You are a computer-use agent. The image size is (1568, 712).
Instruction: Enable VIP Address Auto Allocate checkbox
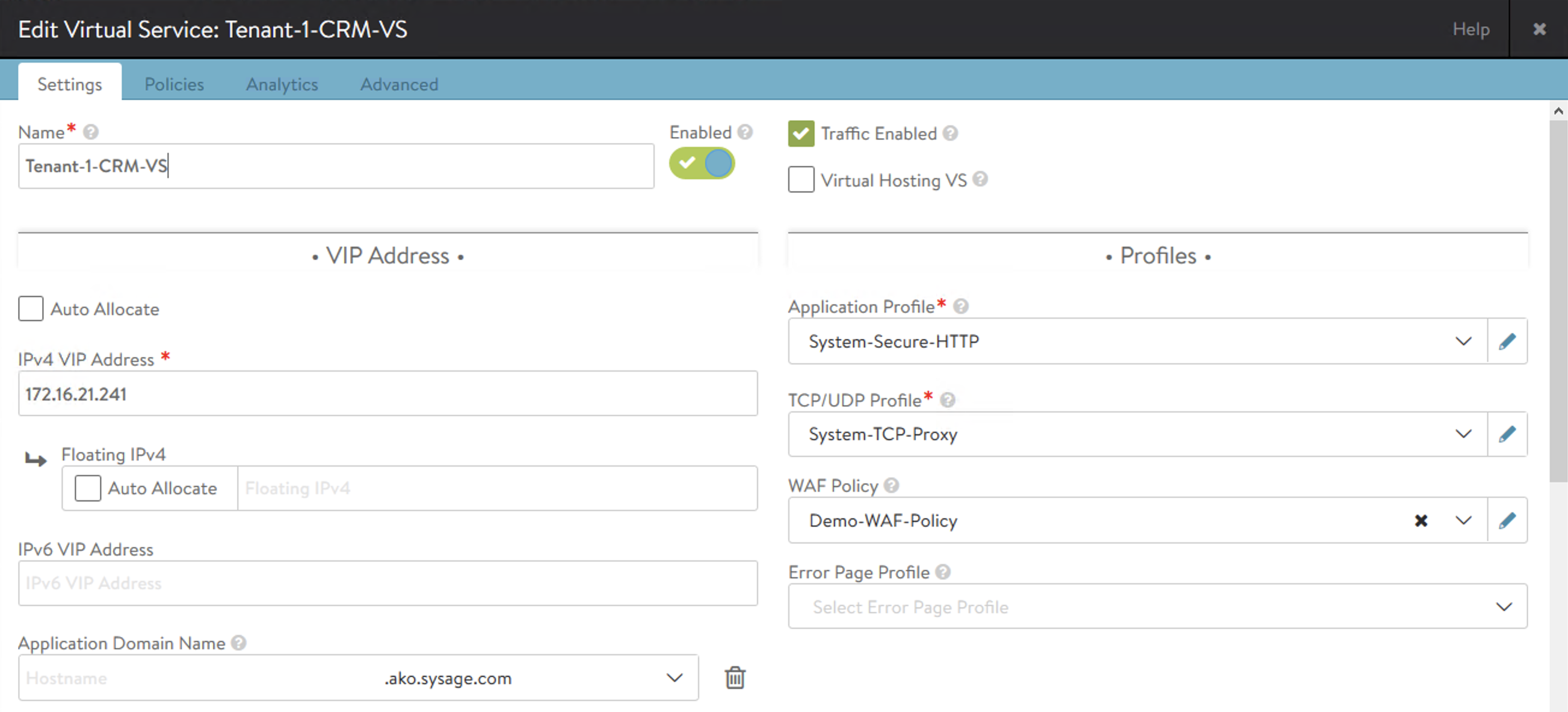[31, 308]
